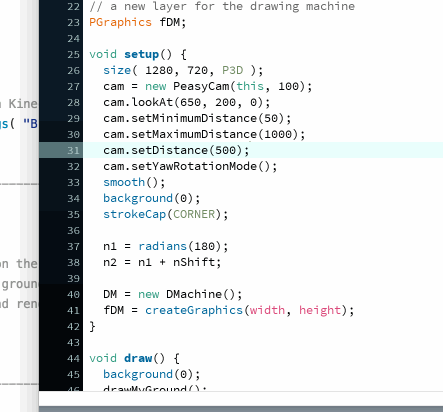443x412 pixels.
Task: Click the PeasyCam constructor call
Action: tap(242, 86)
